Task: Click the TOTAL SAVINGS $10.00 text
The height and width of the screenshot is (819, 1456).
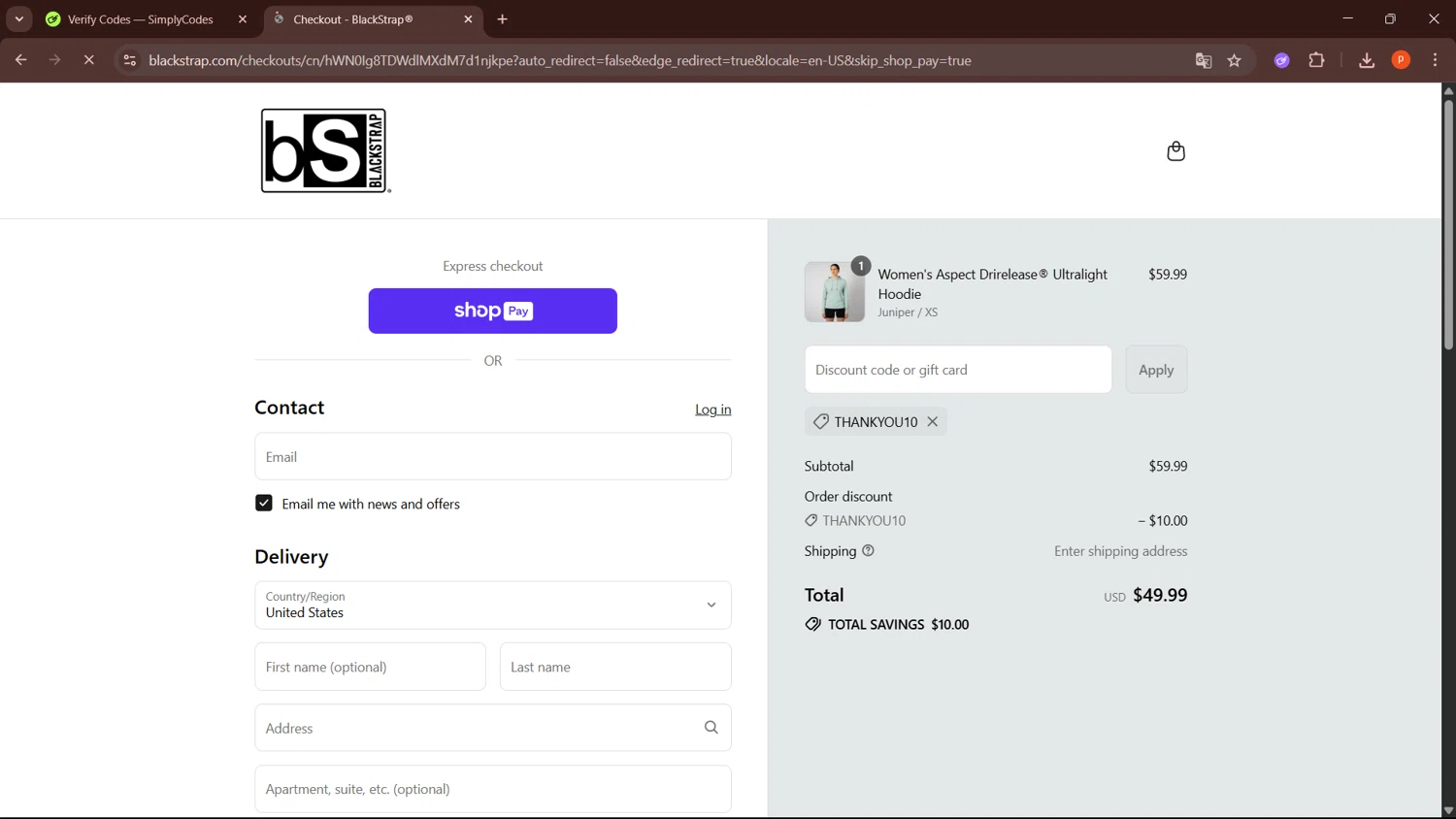Action: [x=898, y=625]
